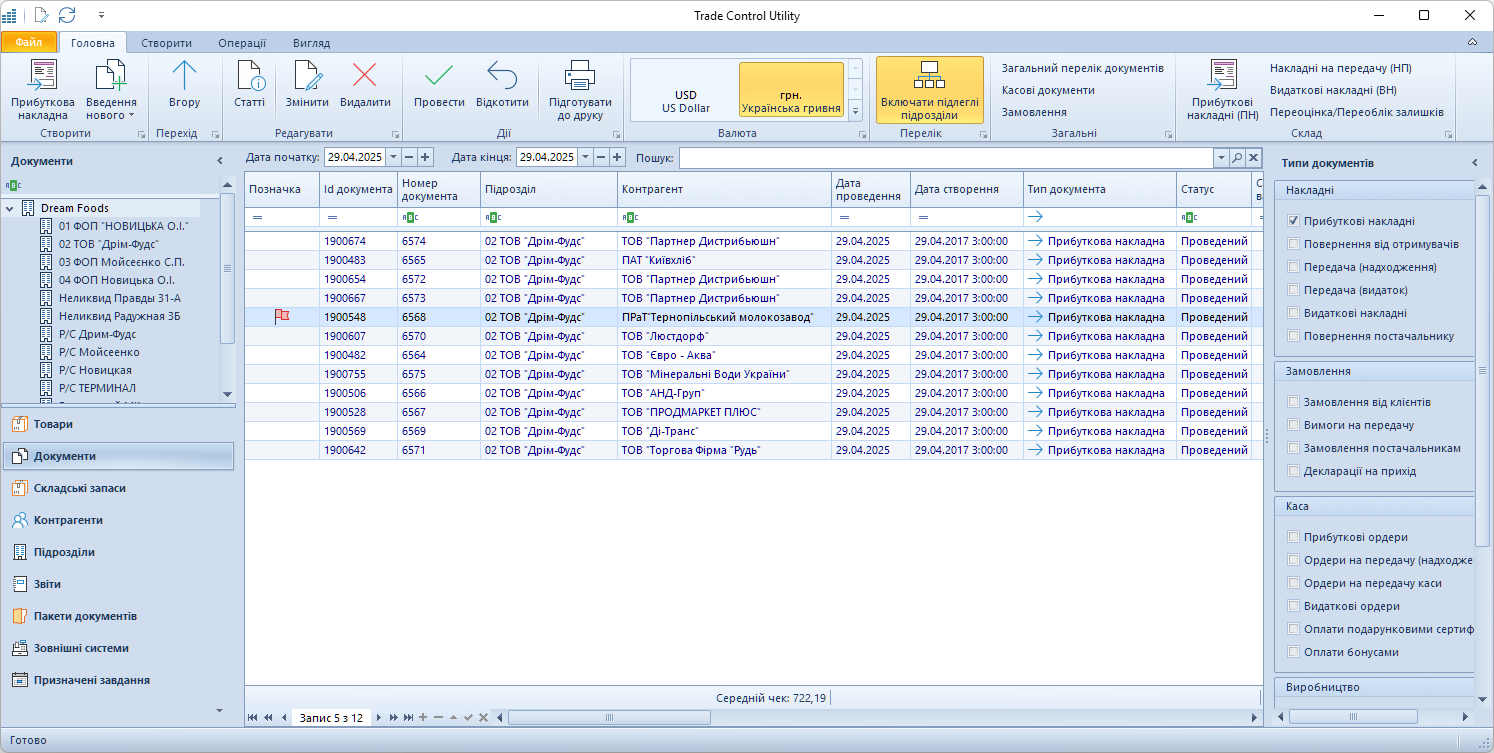Screen dimensions: 1494x753
Task: Create a new Прибуткова накладна from ribbon
Action: [43, 90]
